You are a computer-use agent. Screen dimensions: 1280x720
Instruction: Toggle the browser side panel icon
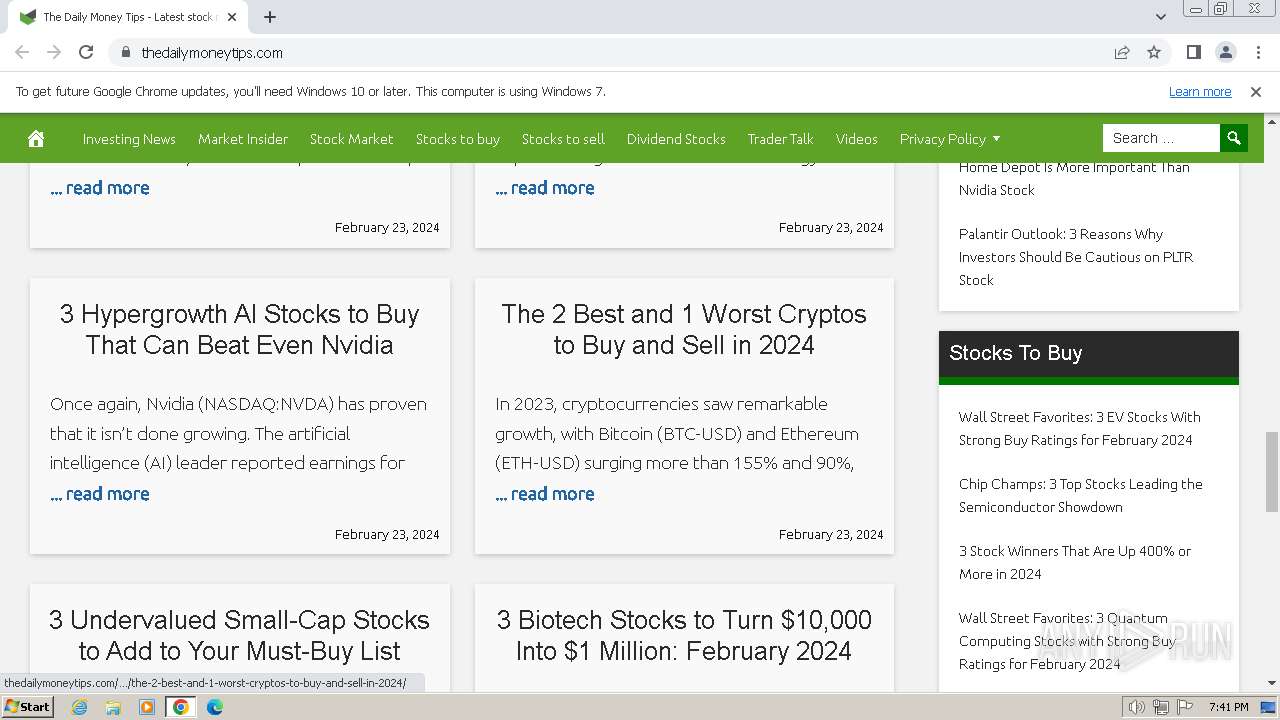(1193, 52)
